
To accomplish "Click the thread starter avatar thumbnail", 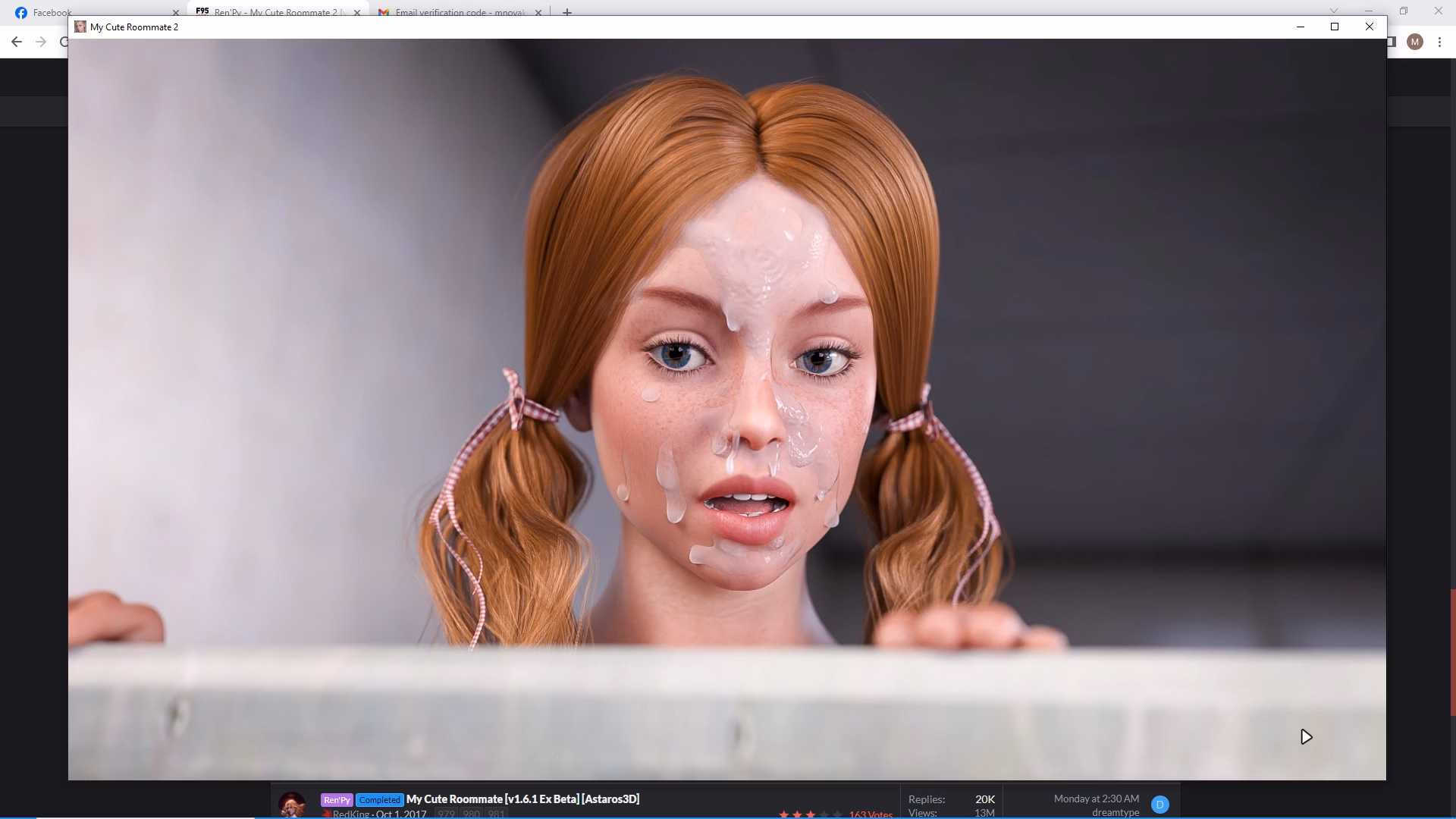I will point(292,805).
